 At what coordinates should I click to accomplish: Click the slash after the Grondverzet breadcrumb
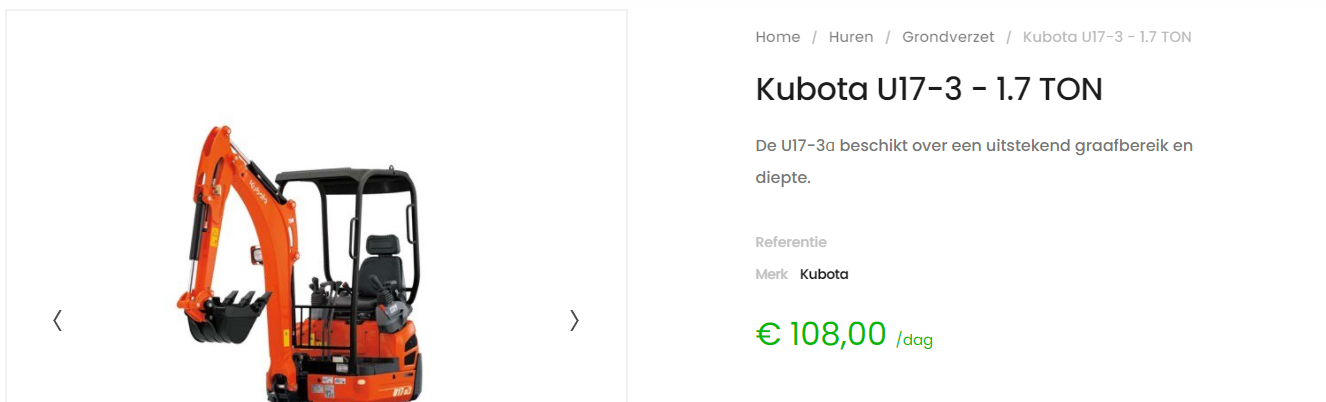pyautogui.click(x=1009, y=37)
